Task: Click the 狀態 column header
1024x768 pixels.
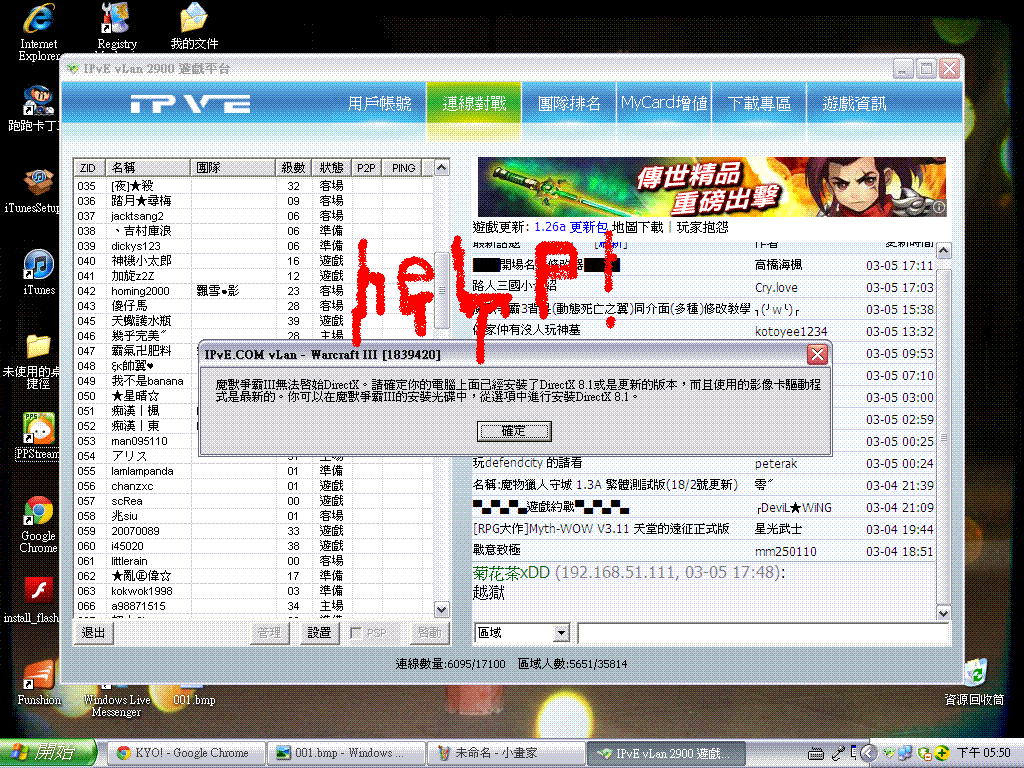Action: (x=331, y=168)
